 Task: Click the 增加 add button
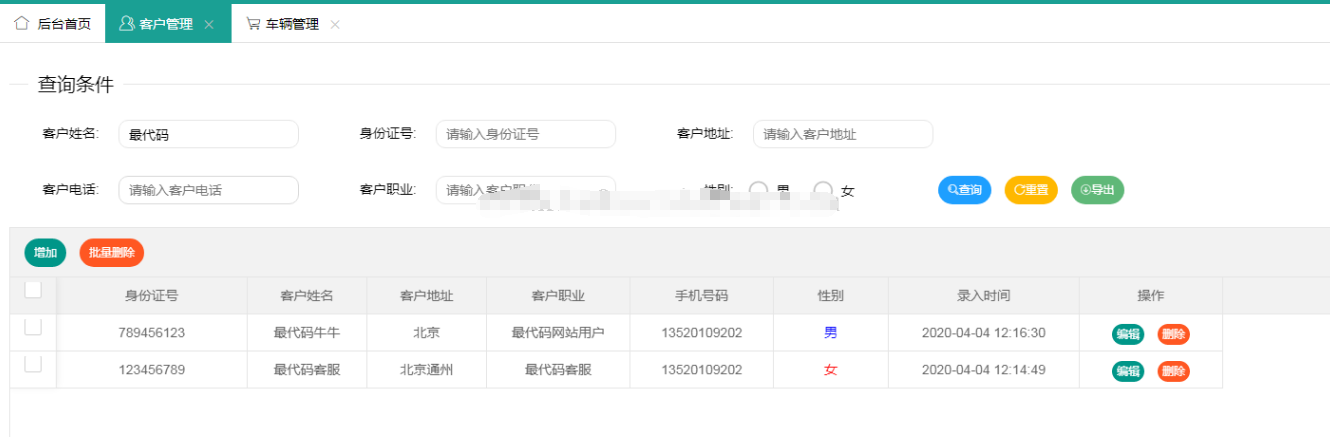45,253
